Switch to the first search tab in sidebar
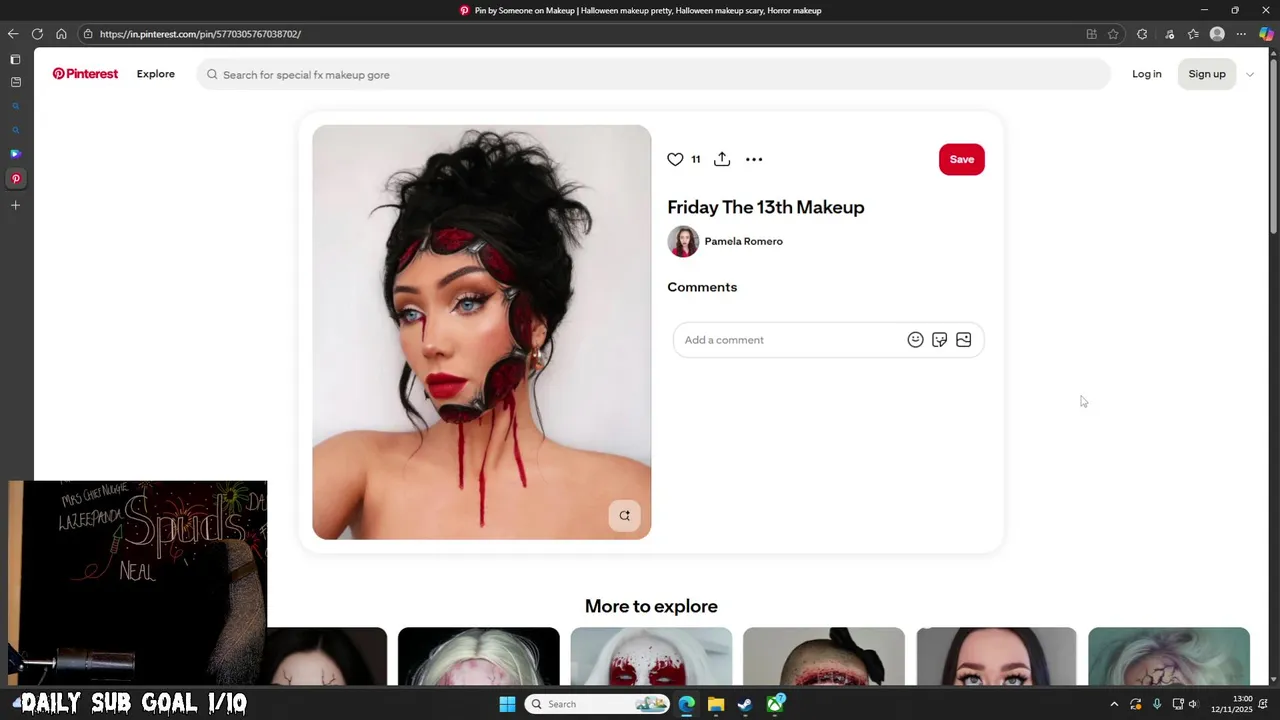Screen dimensions: 1280x720 pos(15,106)
